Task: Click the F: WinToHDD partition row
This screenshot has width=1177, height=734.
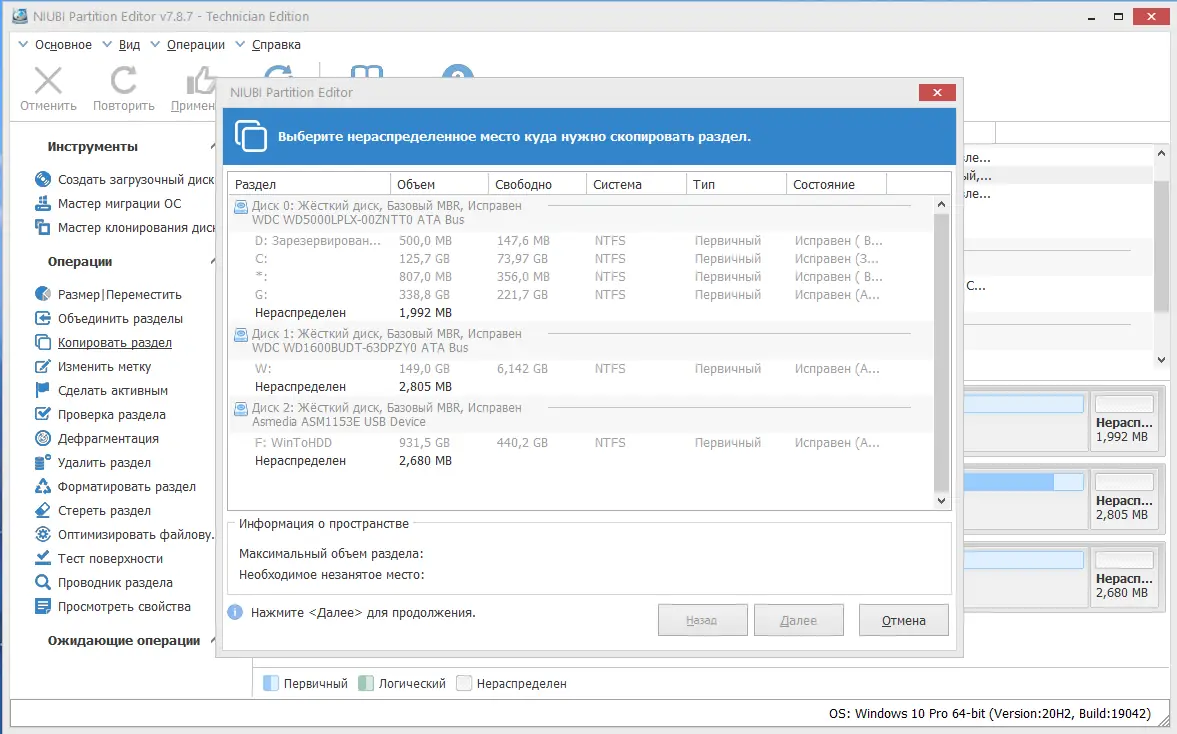Action: pos(580,443)
